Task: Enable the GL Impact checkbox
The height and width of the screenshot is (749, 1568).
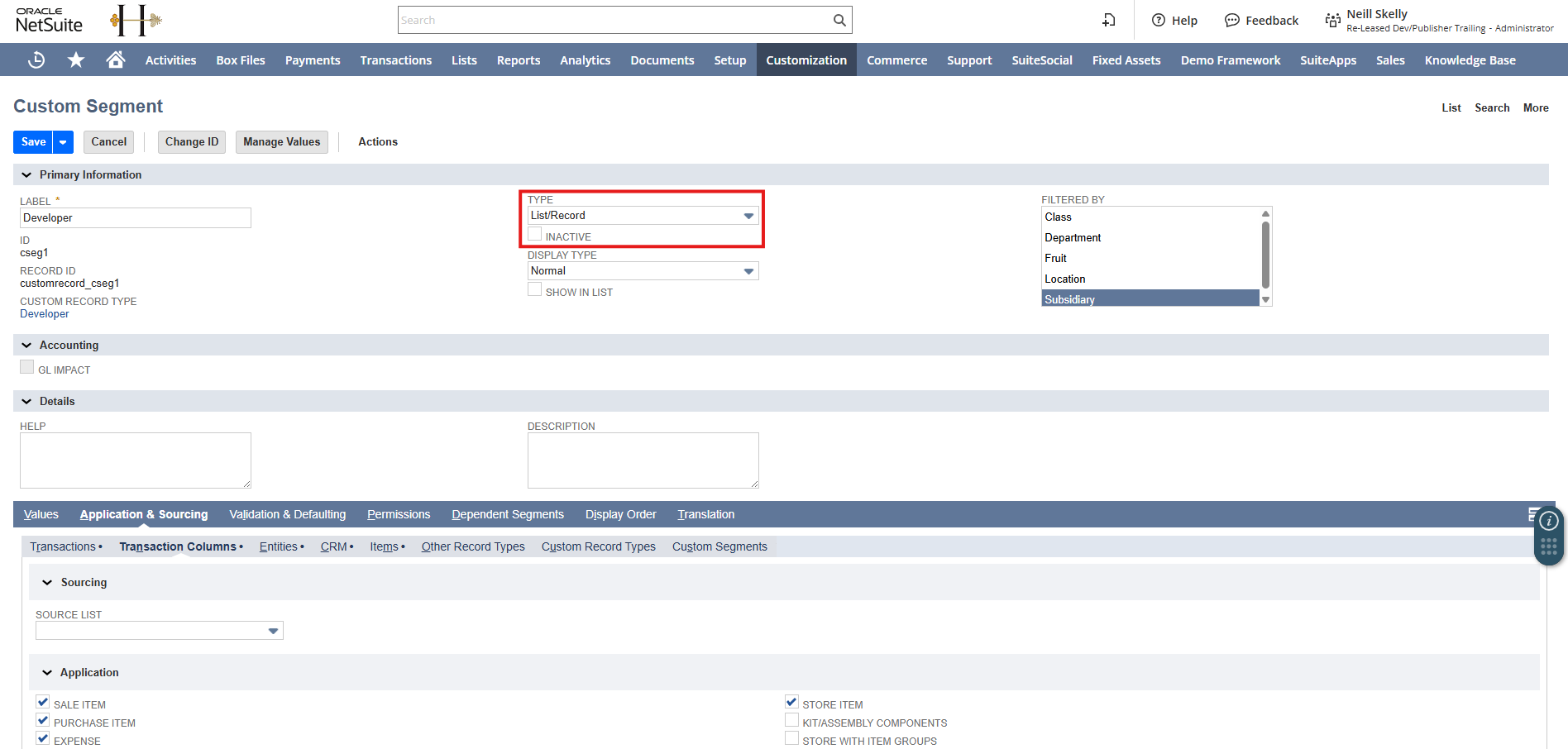Action: pyautogui.click(x=27, y=367)
